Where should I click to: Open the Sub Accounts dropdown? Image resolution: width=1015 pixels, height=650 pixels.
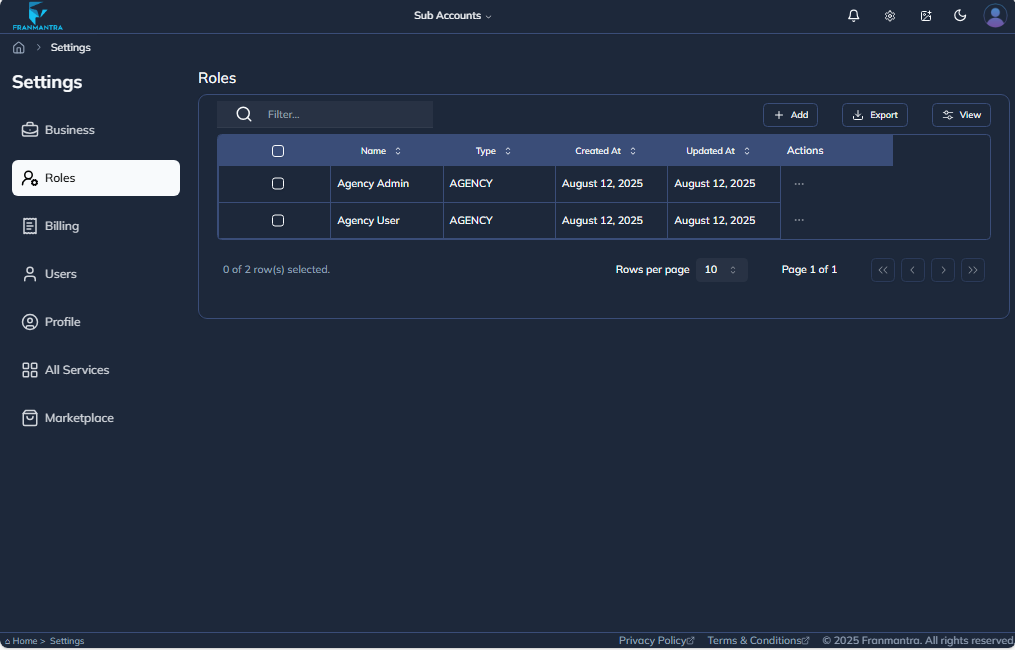[452, 15]
